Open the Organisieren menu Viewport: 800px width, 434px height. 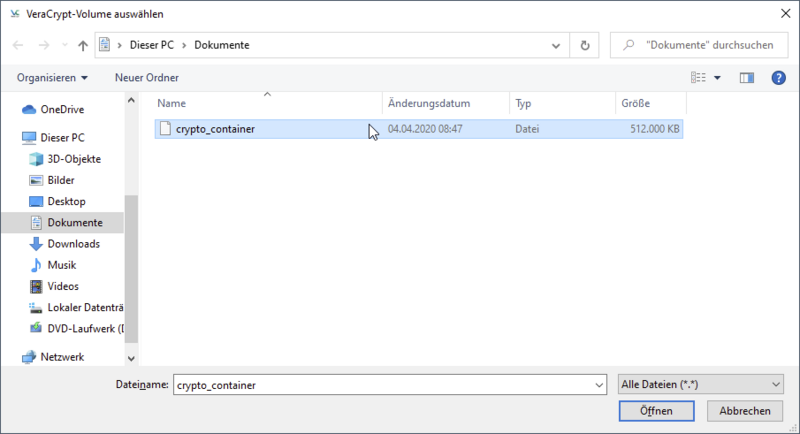coord(52,77)
